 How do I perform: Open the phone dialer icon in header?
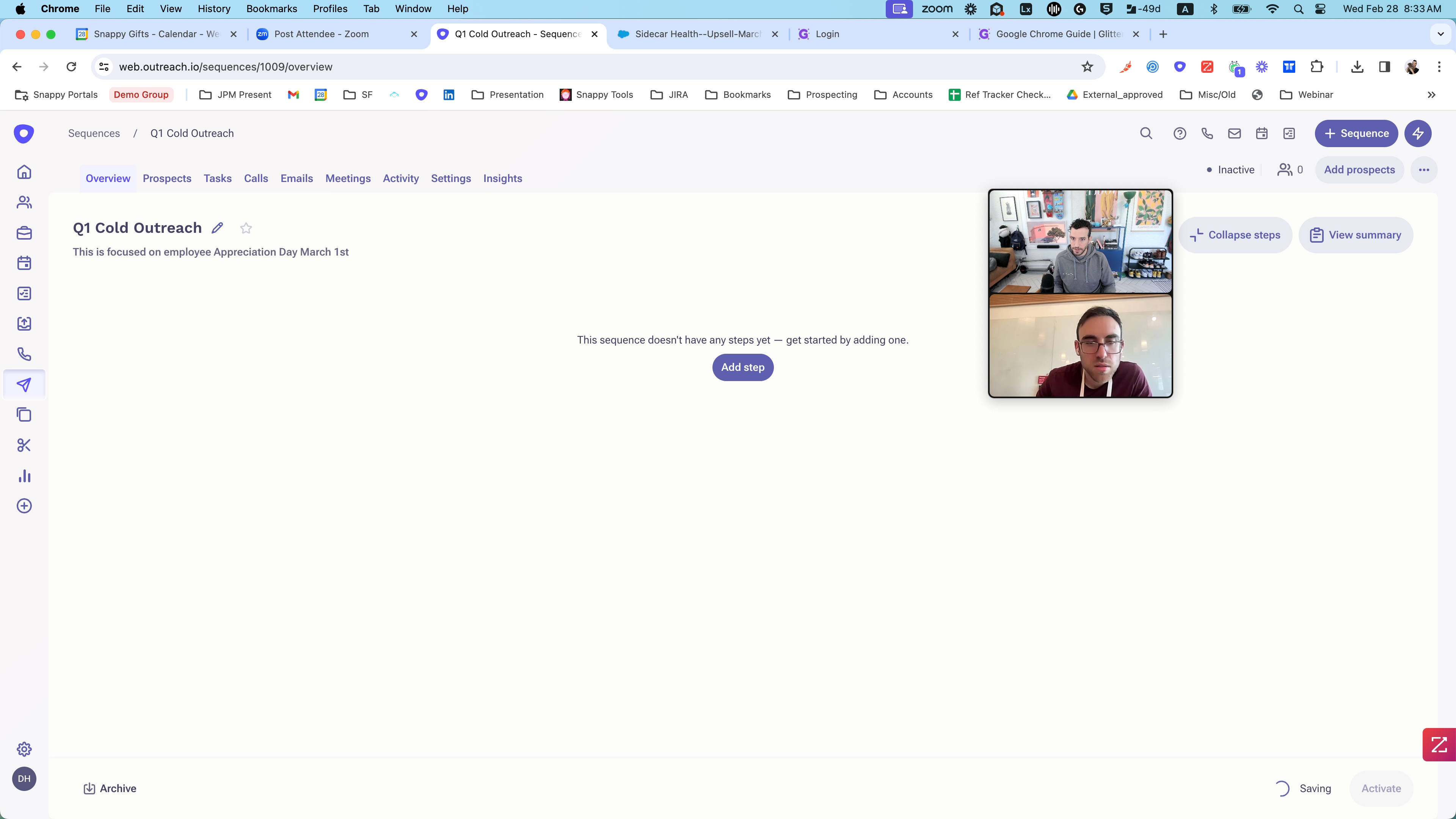coord(1207,133)
